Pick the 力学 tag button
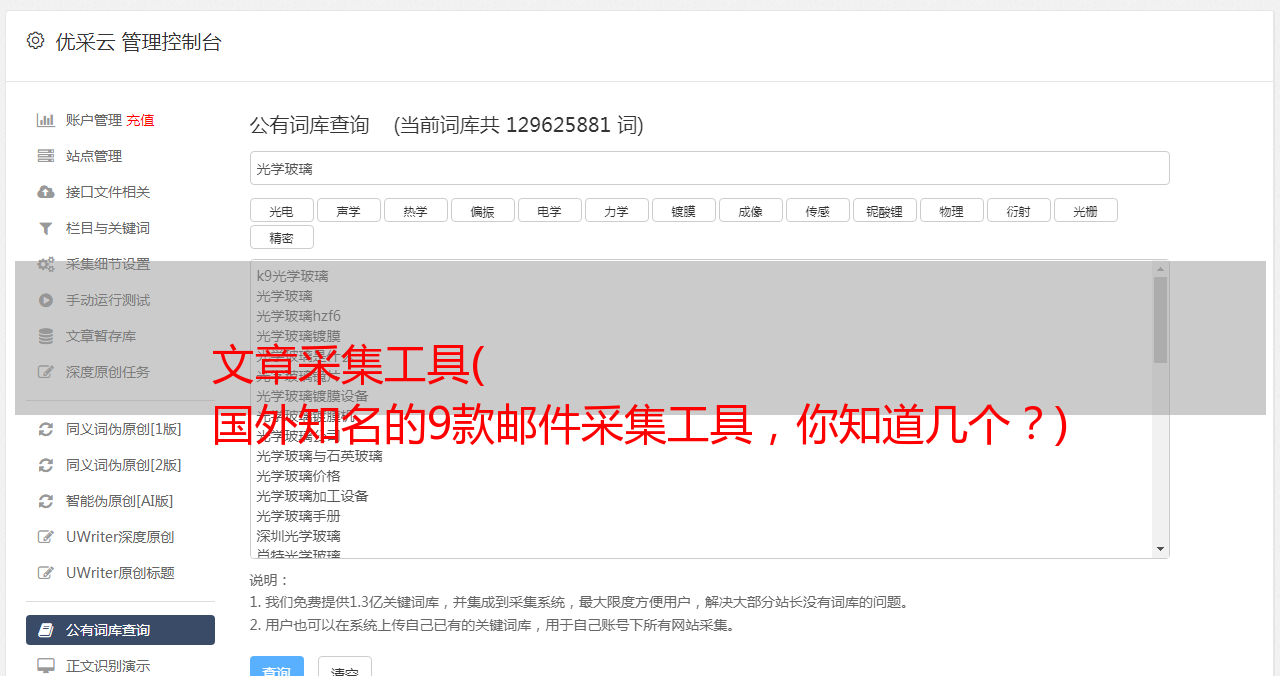Screen dimensions: 1280x676 617,210
